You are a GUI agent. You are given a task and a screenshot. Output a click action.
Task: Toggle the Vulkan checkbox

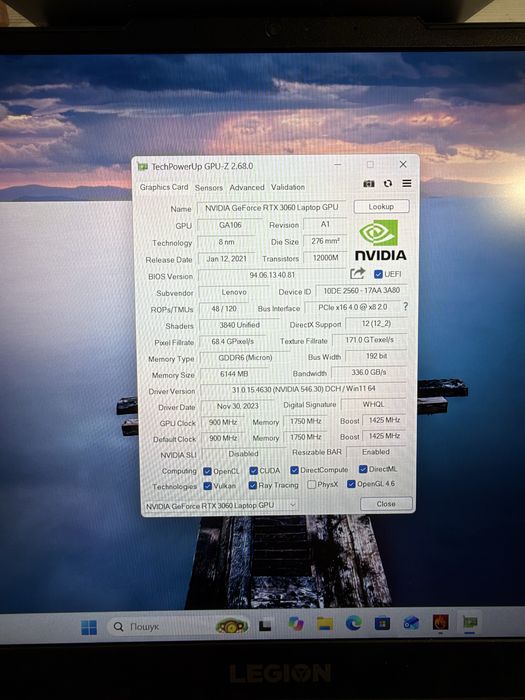pyautogui.click(x=207, y=486)
